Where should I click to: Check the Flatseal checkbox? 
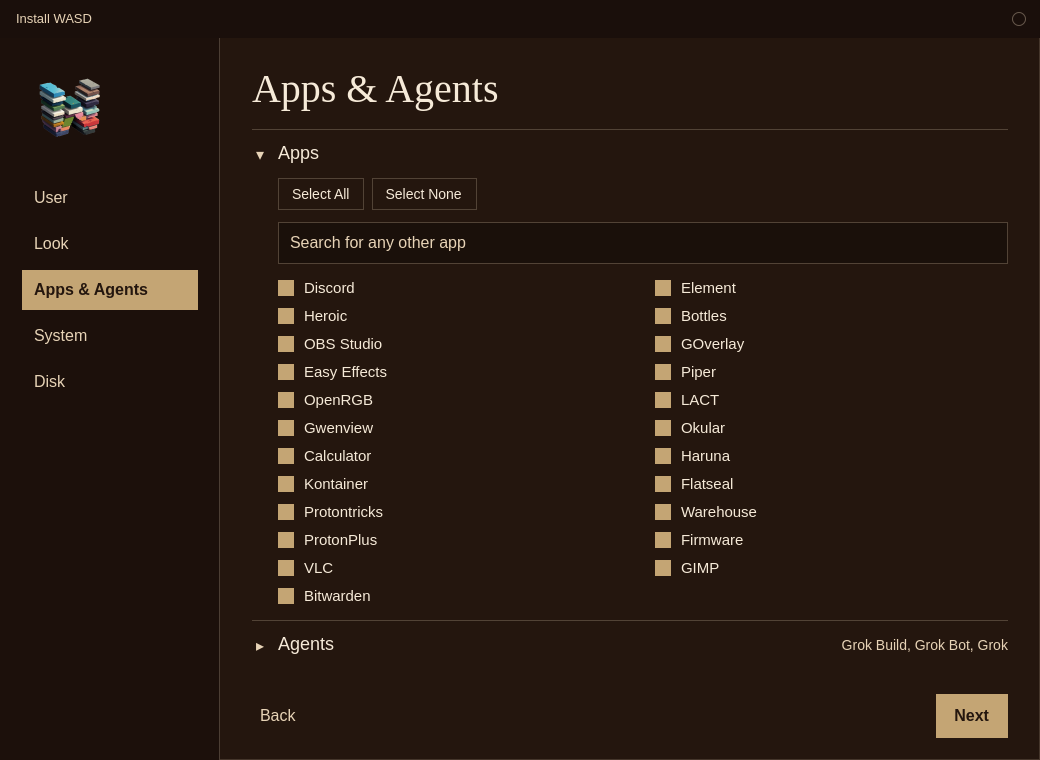click(663, 484)
